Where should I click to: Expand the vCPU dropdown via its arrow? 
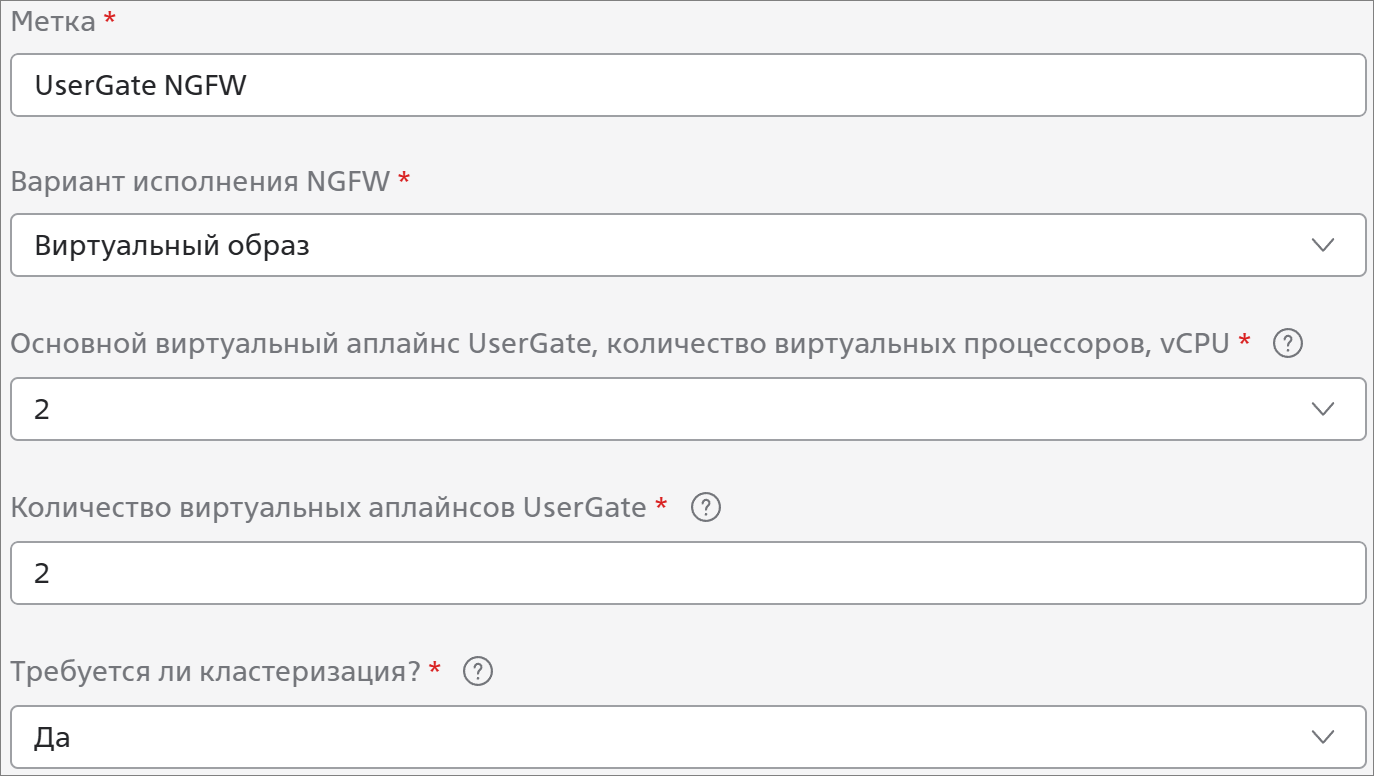pos(1322,409)
